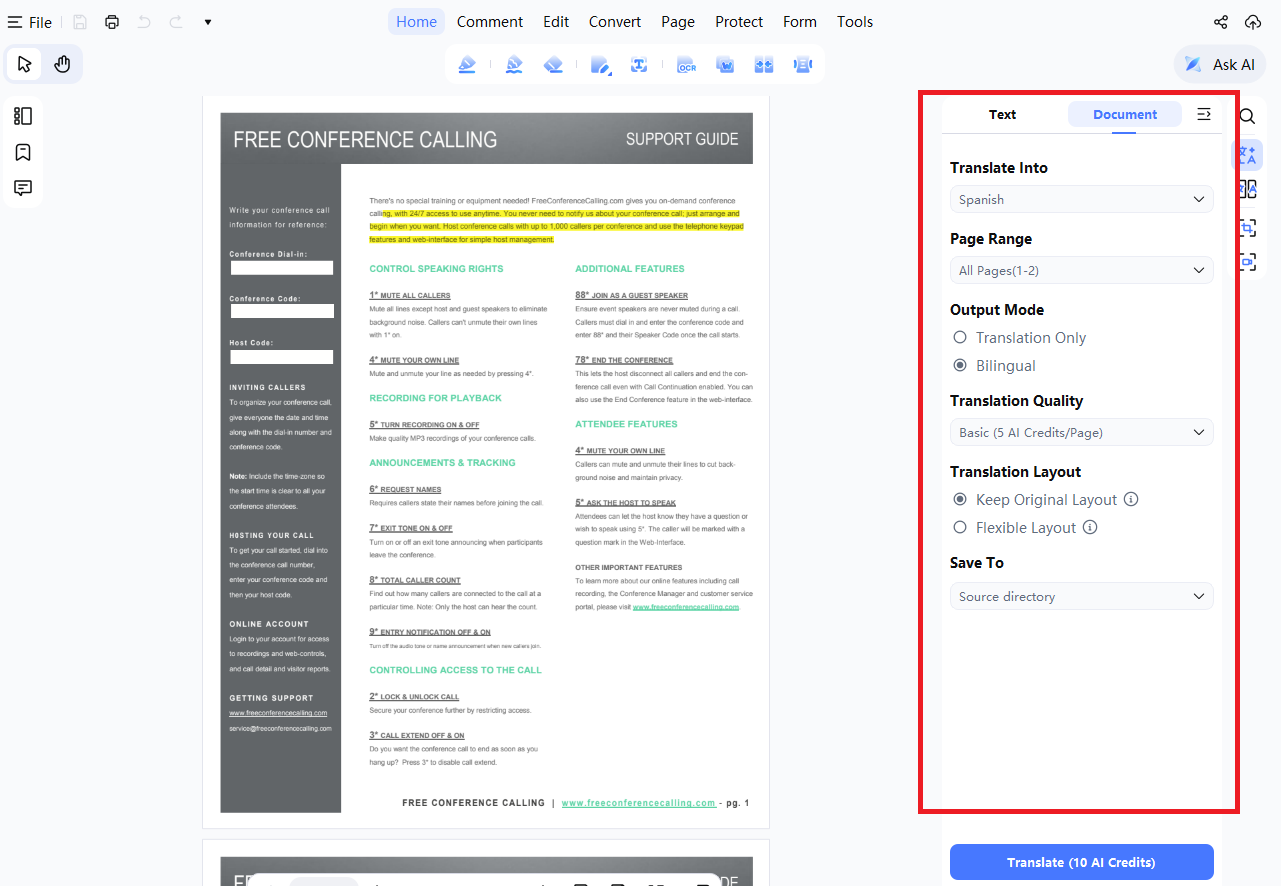Click the Conference Dial-in blank field
This screenshot has height=886, width=1281.
(x=282, y=268)
